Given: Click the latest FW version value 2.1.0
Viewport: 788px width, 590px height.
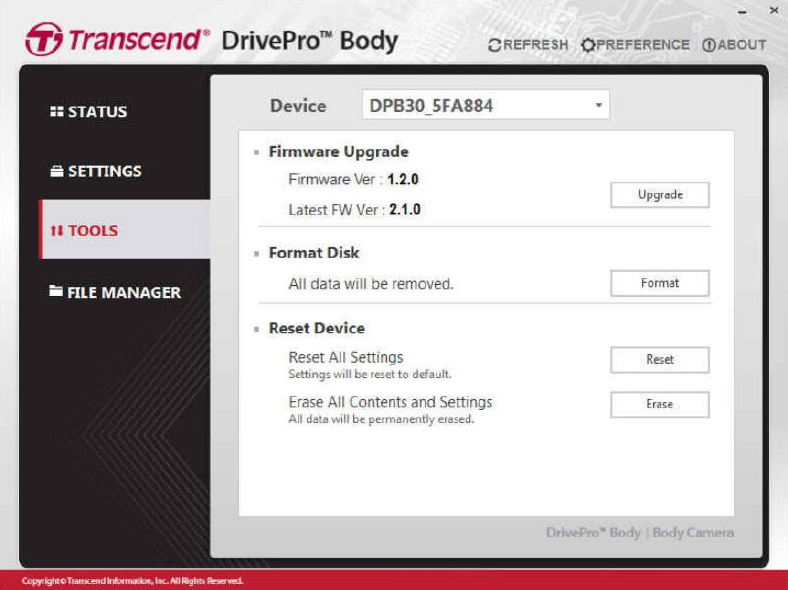Looking at the screenshot, I should point(405,210).
